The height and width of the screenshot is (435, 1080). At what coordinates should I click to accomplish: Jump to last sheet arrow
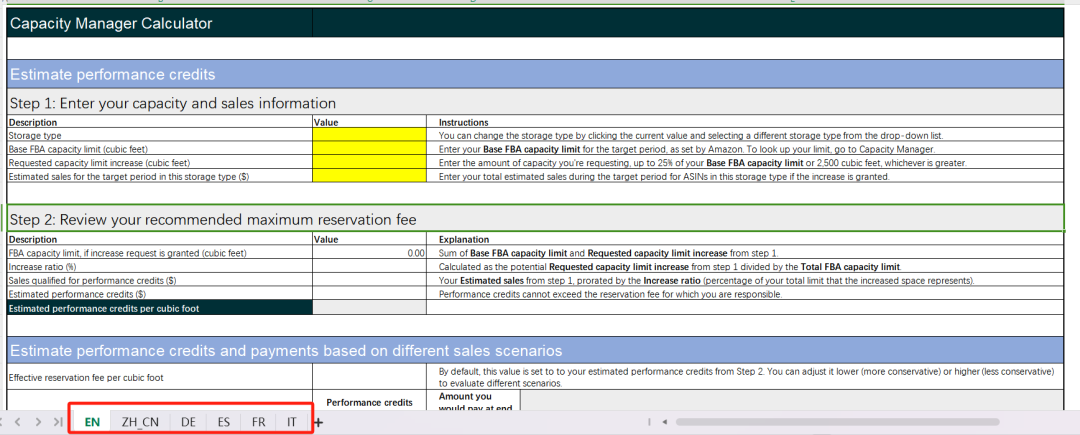pos(59,421)
